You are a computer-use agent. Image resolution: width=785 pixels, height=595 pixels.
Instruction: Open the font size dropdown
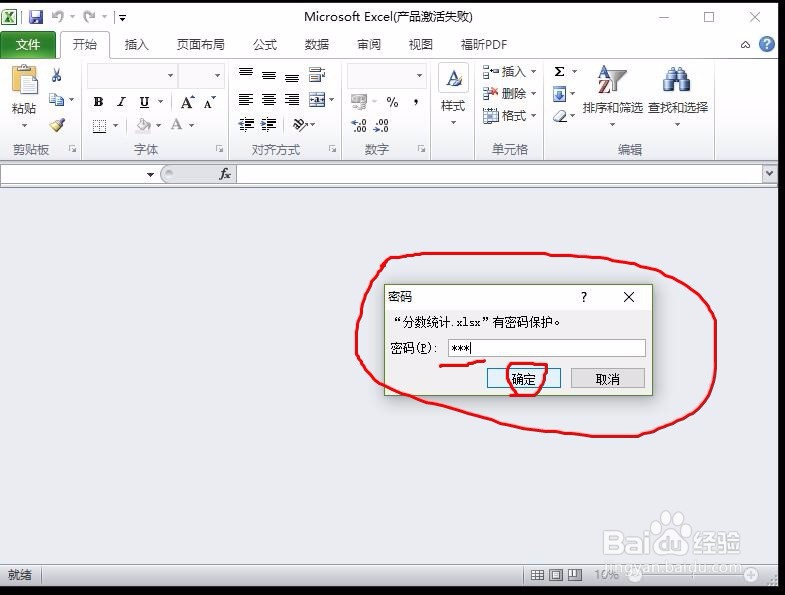click(x=217, y=76)
